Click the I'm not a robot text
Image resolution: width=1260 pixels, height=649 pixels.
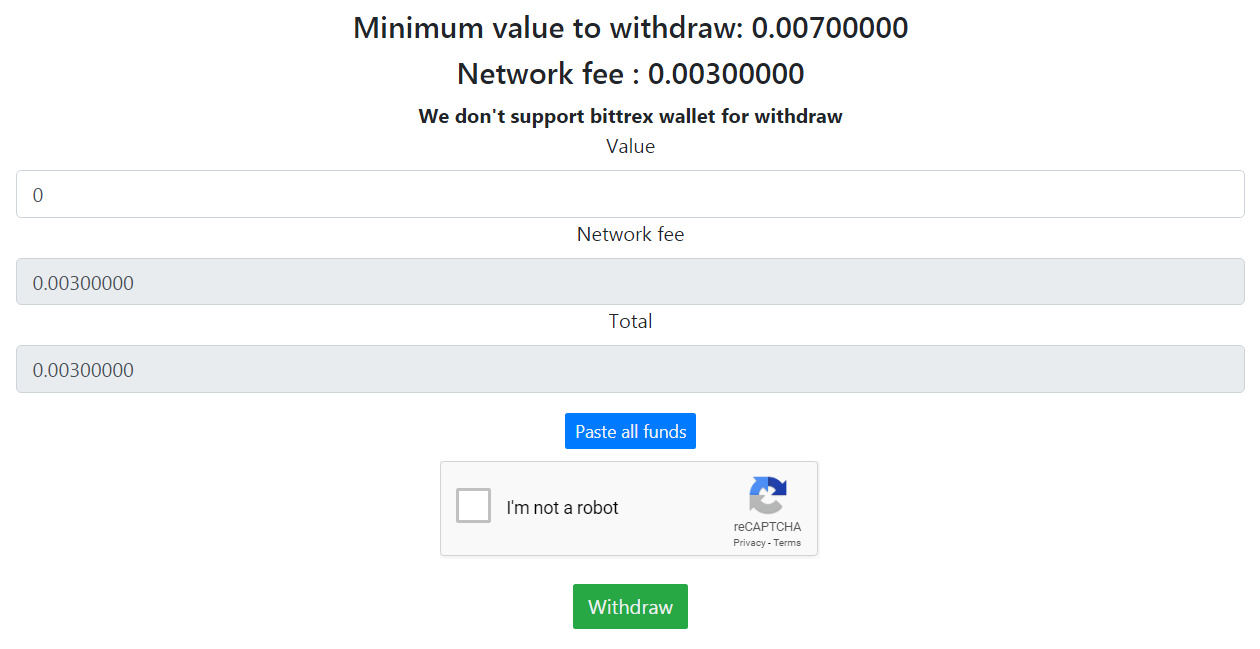coord(562,508)
